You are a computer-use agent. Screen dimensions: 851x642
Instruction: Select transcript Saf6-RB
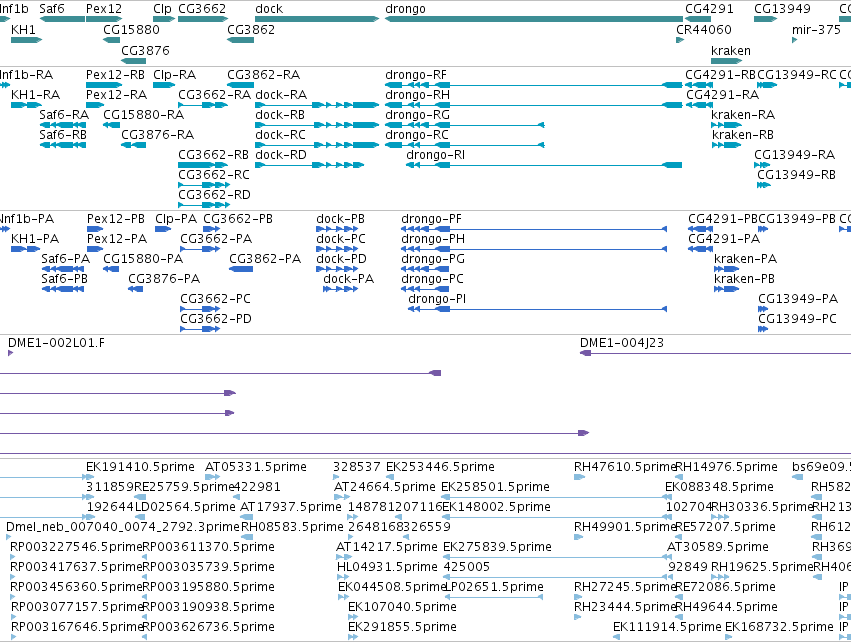63,135
